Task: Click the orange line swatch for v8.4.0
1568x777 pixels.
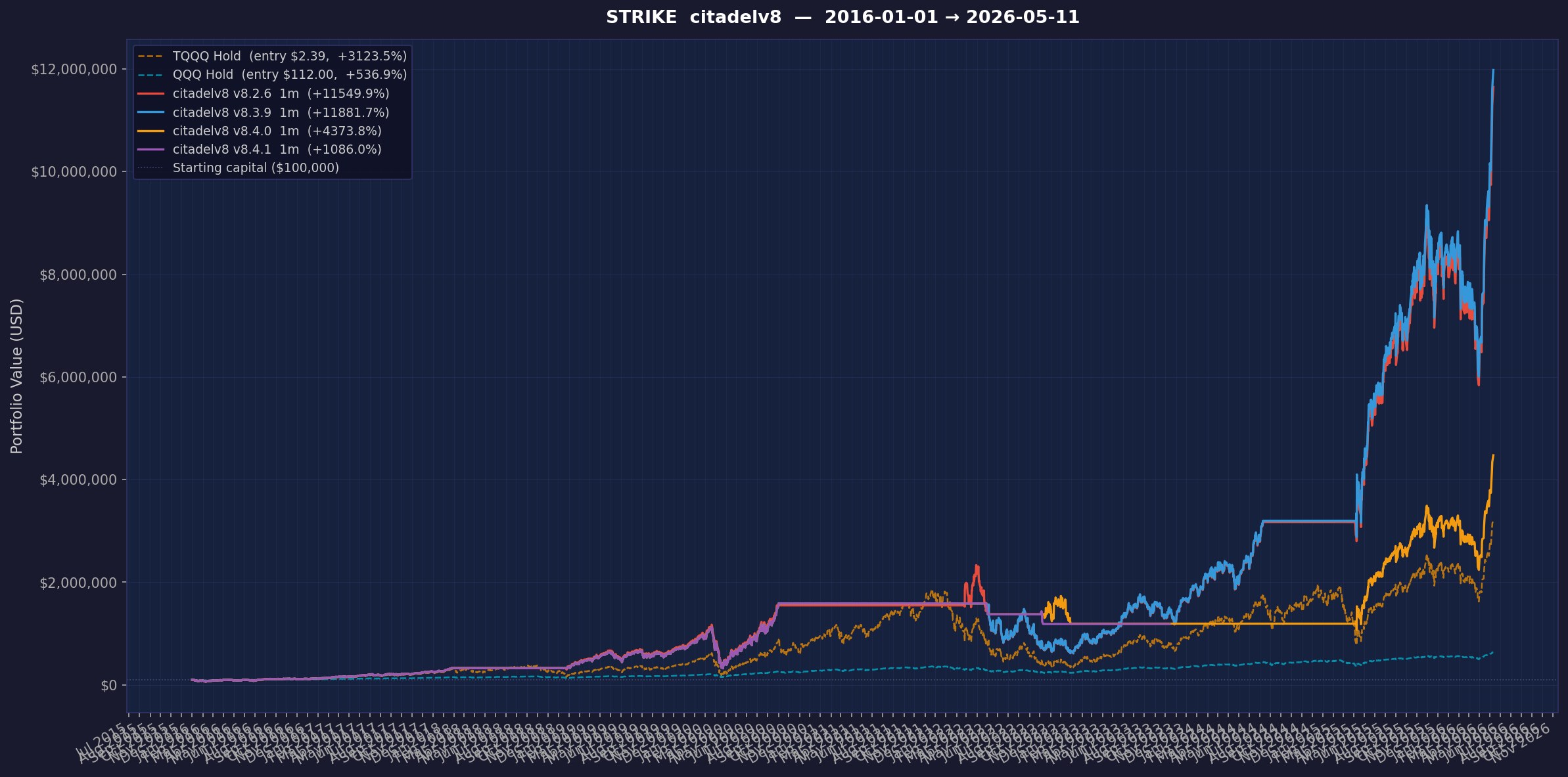Action: [x=150, y=131]
